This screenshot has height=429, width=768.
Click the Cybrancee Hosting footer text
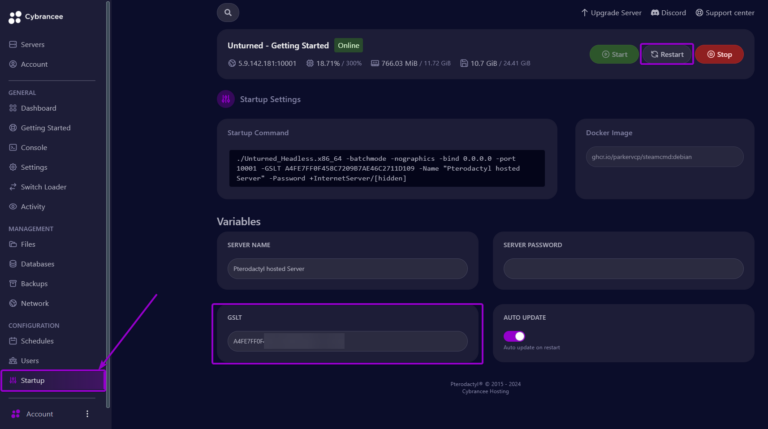485,391
